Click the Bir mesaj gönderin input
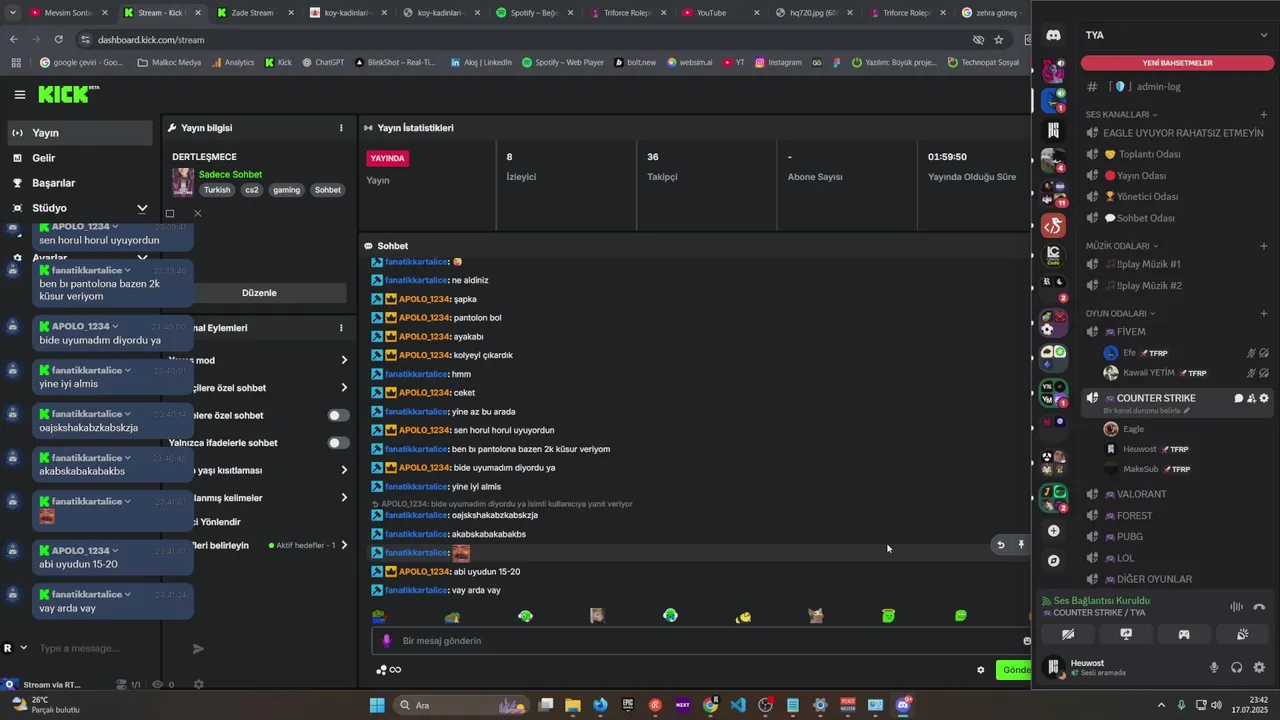The height and width of the screenshot is (720, 1280). tap(700, 641)
